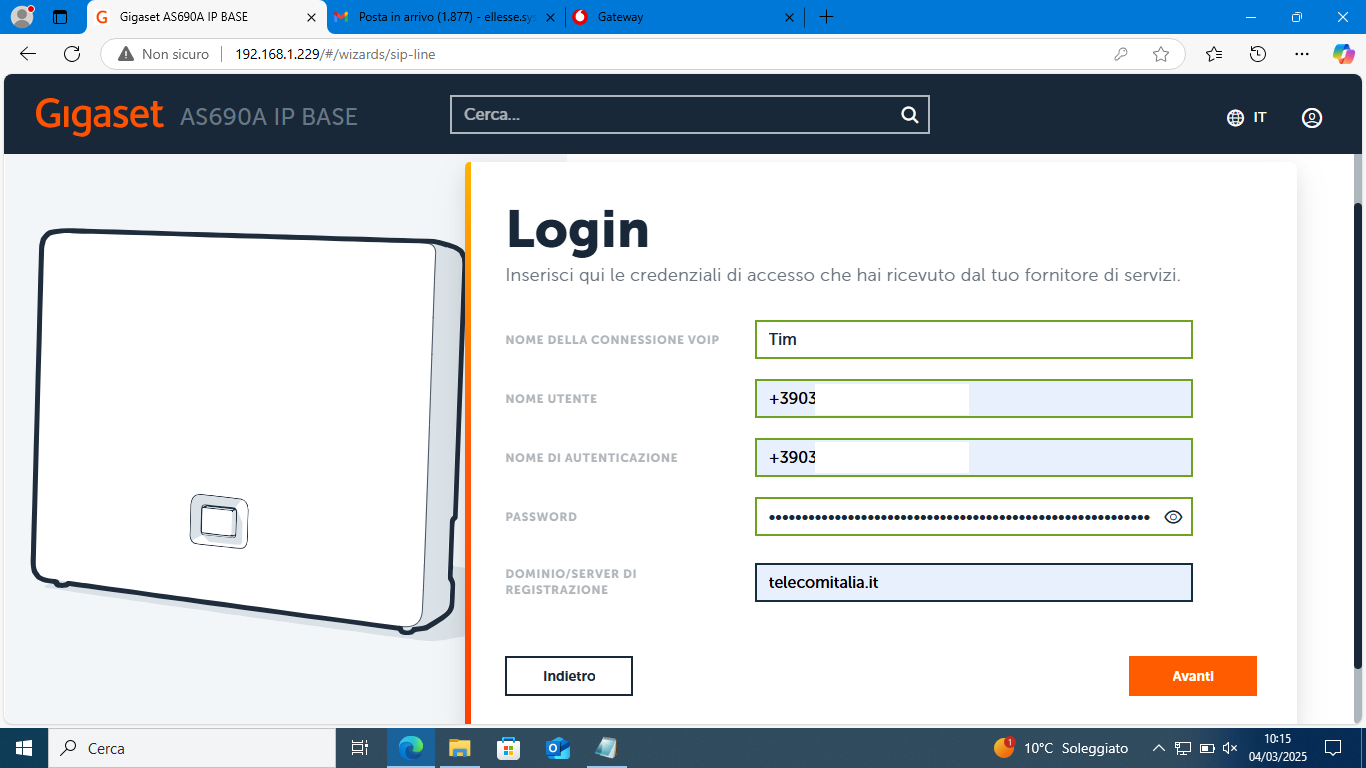Click the taskbar Cerca search box

pos(192,748)
